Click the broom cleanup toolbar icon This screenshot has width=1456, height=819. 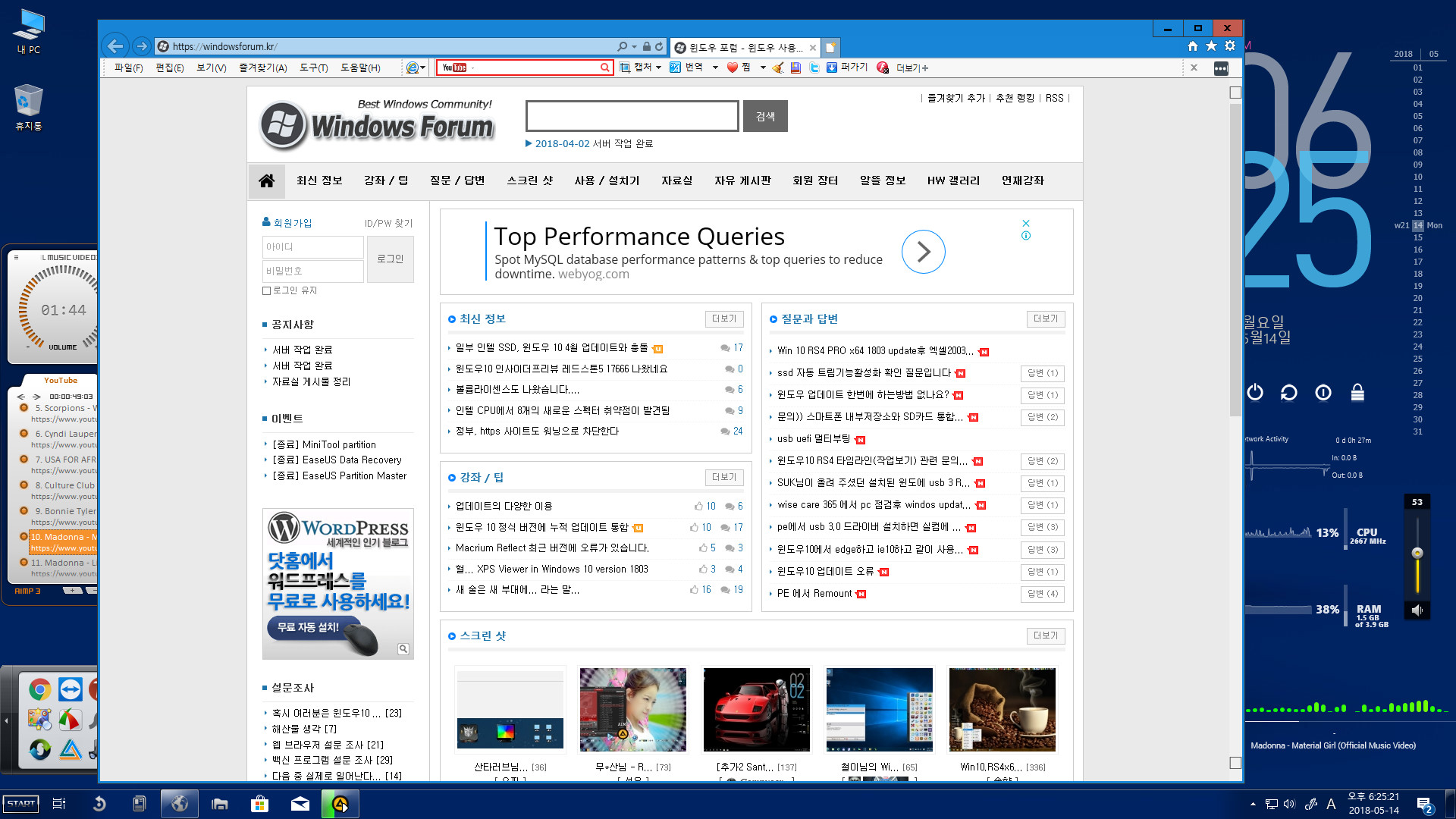click(x=777, y=67)
